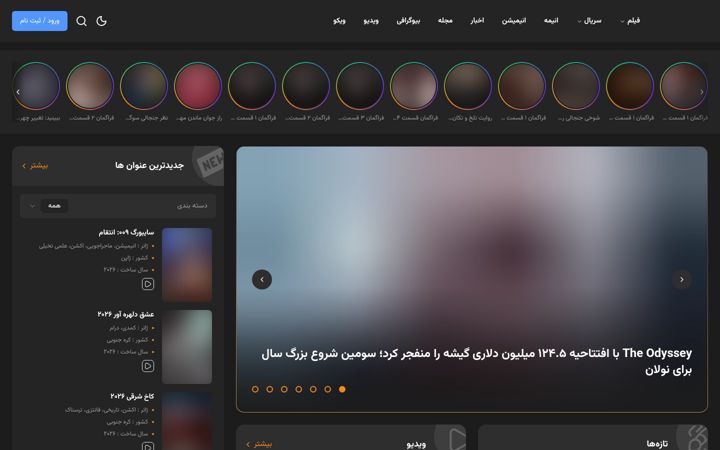Toggle dark mode with the moon icon

[101, 21]
